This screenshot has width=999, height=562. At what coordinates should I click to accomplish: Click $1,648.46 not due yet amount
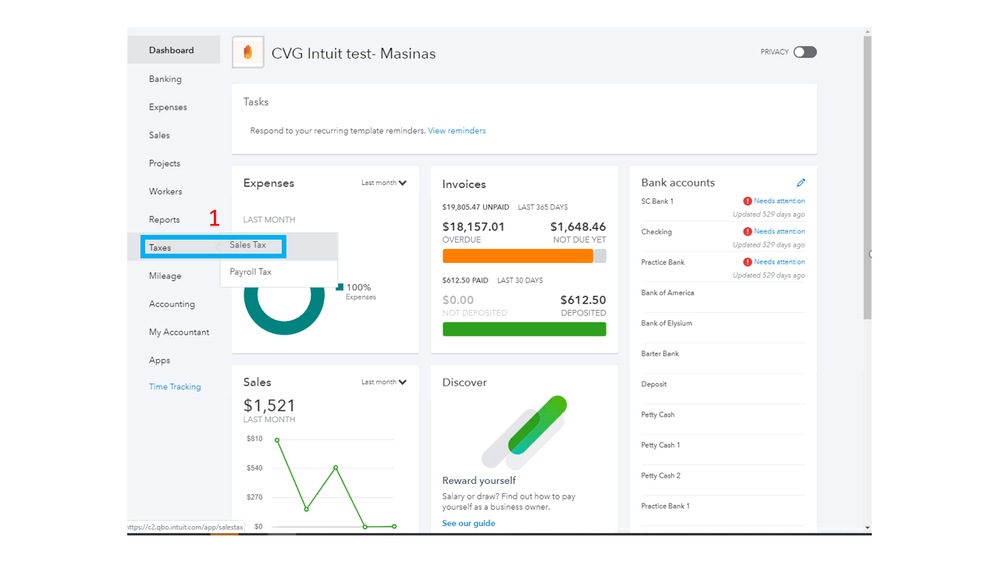[578, 227]
